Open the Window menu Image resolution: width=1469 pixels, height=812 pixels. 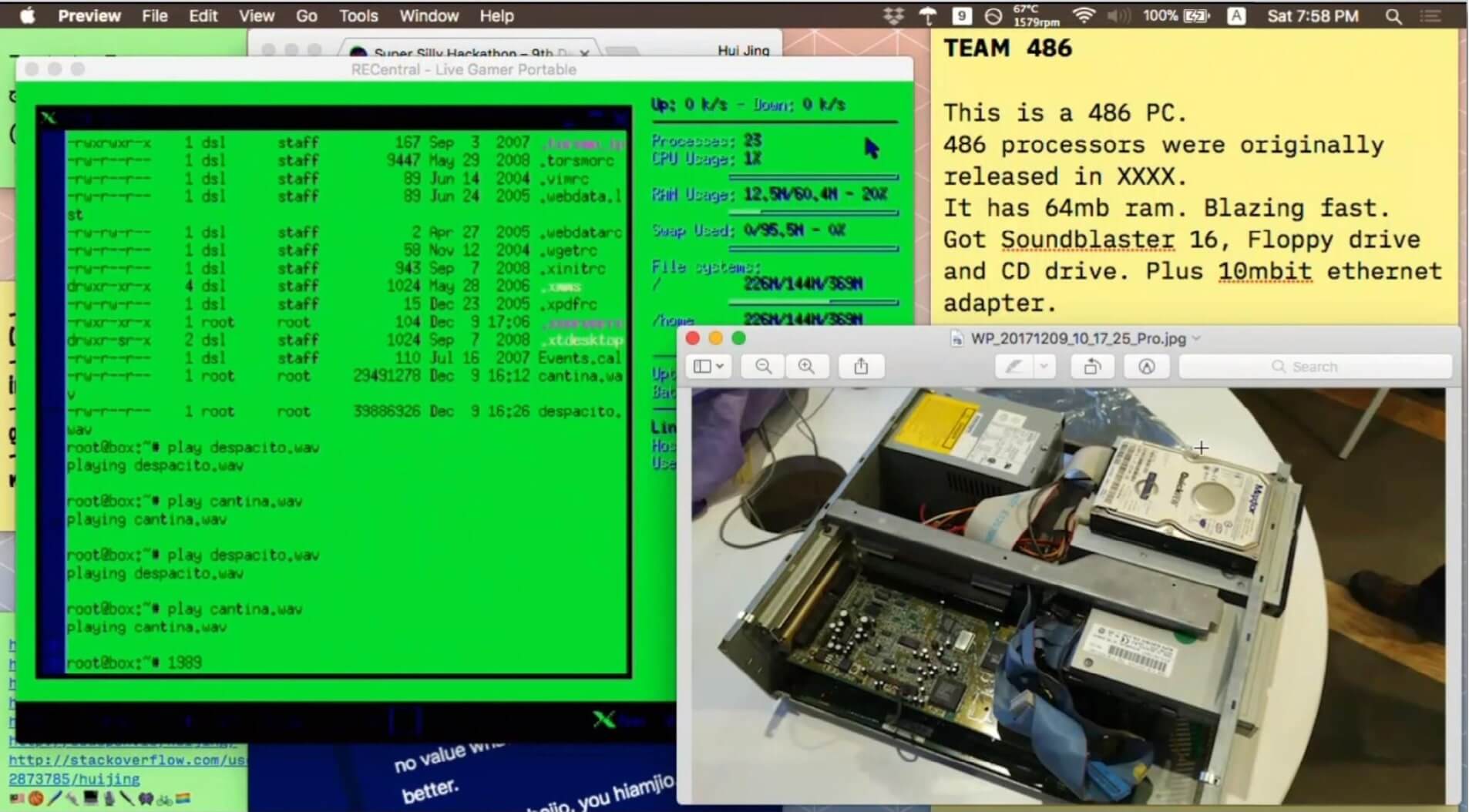(429, 15)
